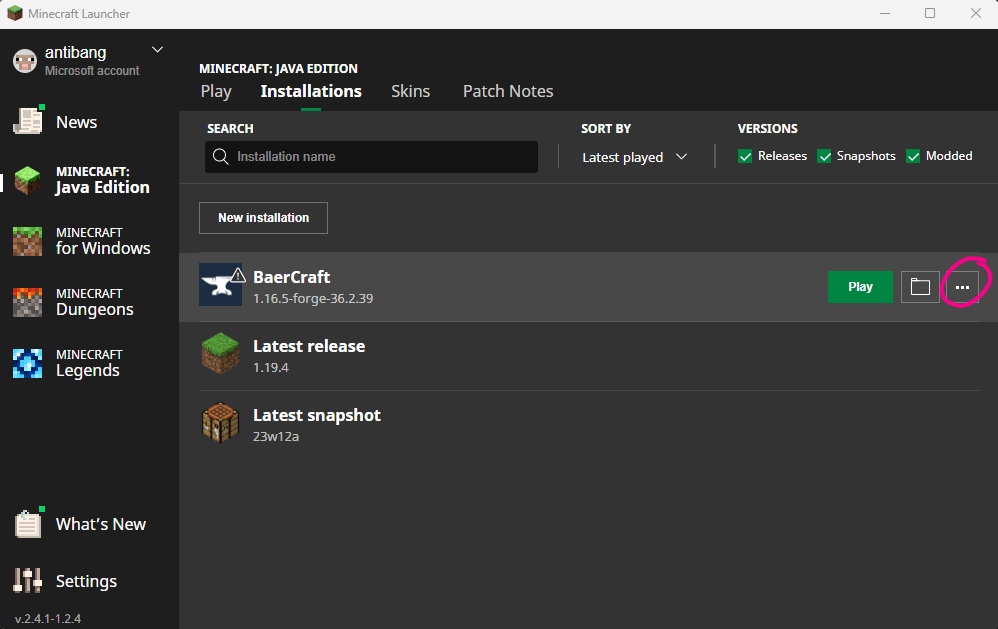Viewport: 998px width, 629px height.
Task: Click the New installation button
Action: tap(264, 218)
